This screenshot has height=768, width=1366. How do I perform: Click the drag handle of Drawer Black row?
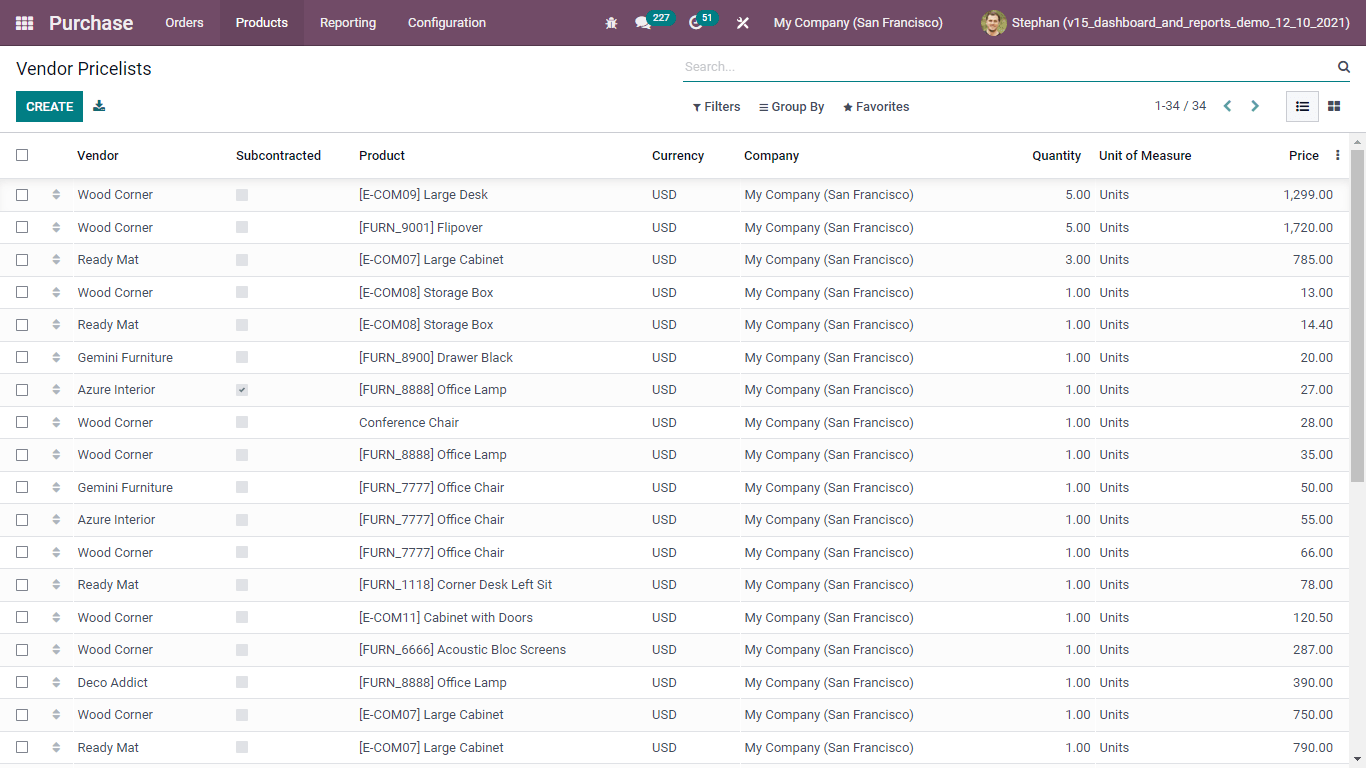click(x=56, y=358)
